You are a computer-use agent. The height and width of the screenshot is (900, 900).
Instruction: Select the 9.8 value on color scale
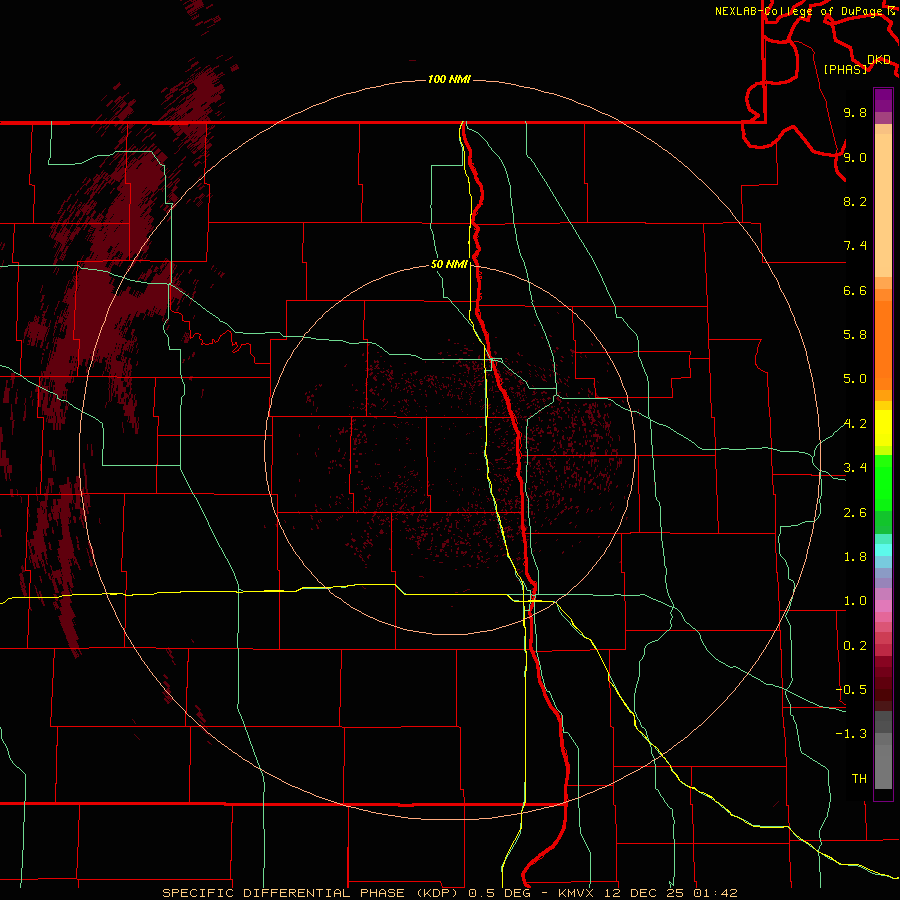pyautogui.click(x=855, y=112)
